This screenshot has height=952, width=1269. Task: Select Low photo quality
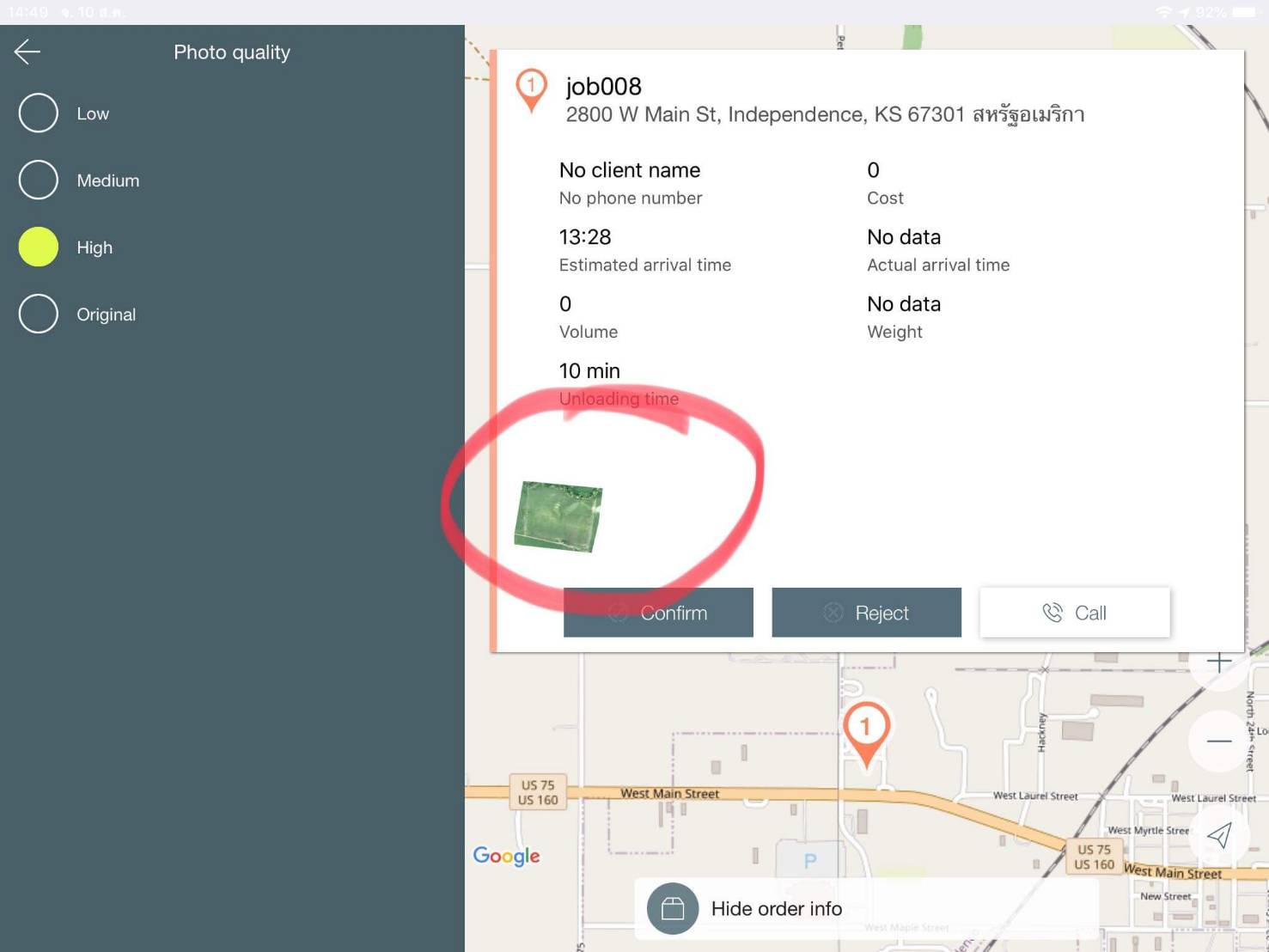pos(39,113)
